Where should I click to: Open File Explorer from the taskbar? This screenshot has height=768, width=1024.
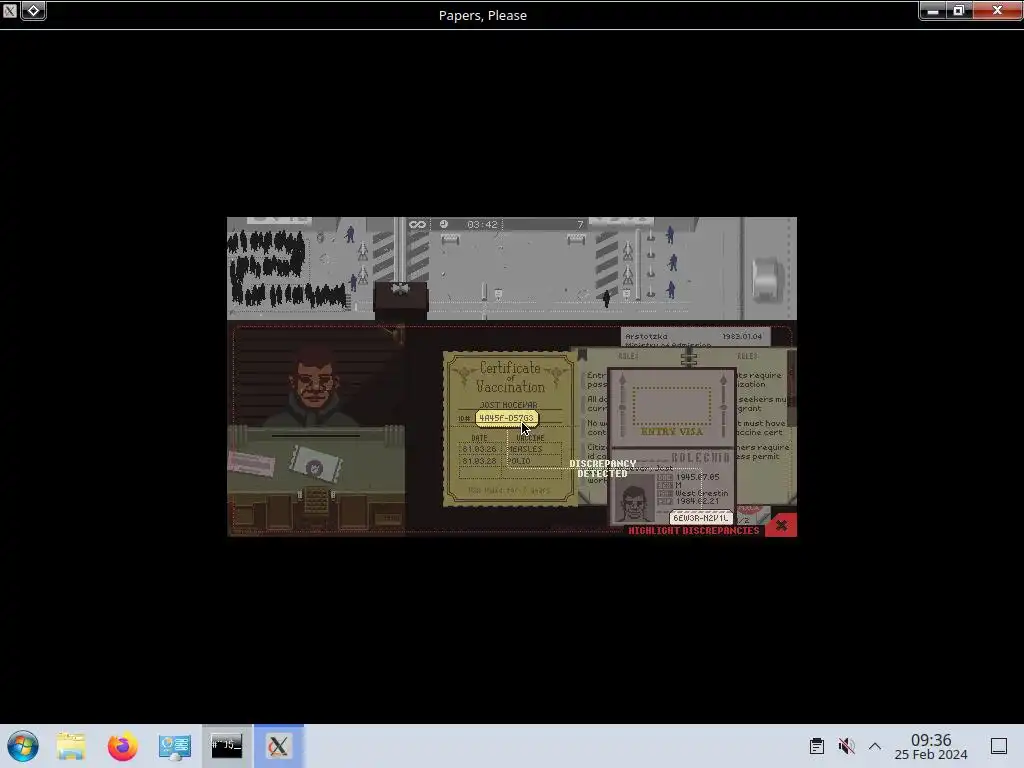click(x=71, y=746)
